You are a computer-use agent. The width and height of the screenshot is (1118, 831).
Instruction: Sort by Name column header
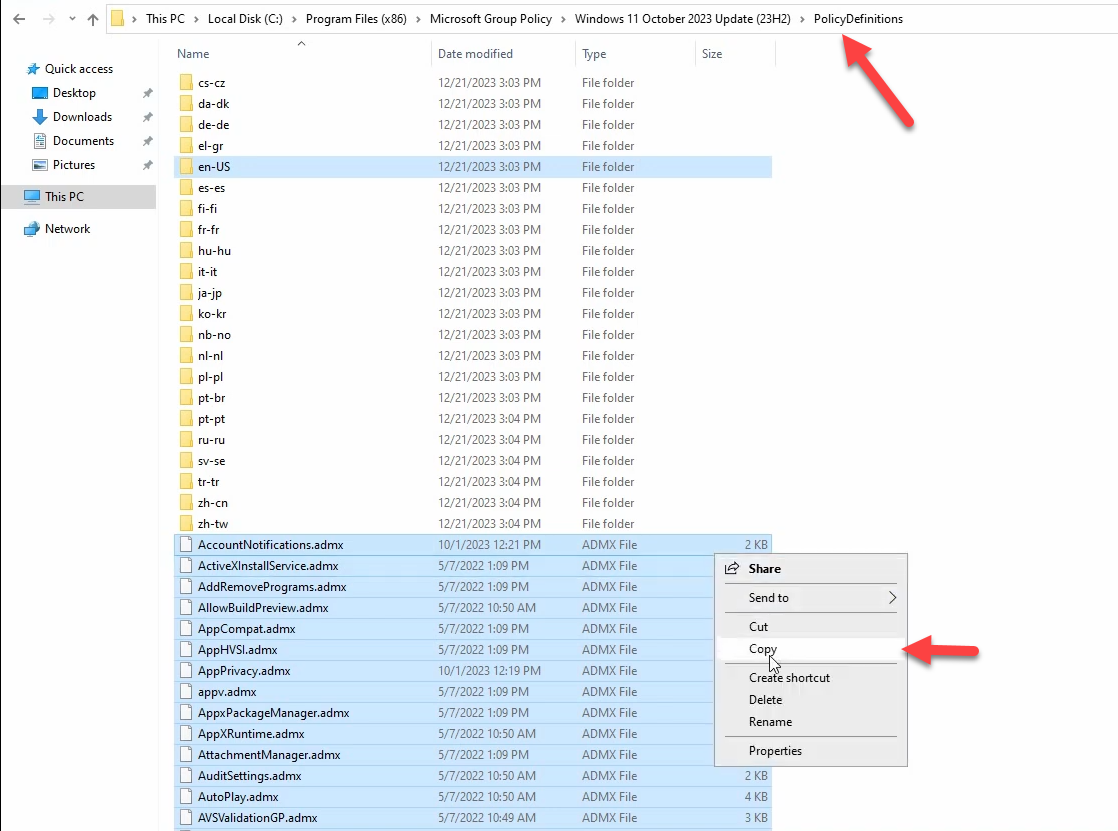click(193, 53)
